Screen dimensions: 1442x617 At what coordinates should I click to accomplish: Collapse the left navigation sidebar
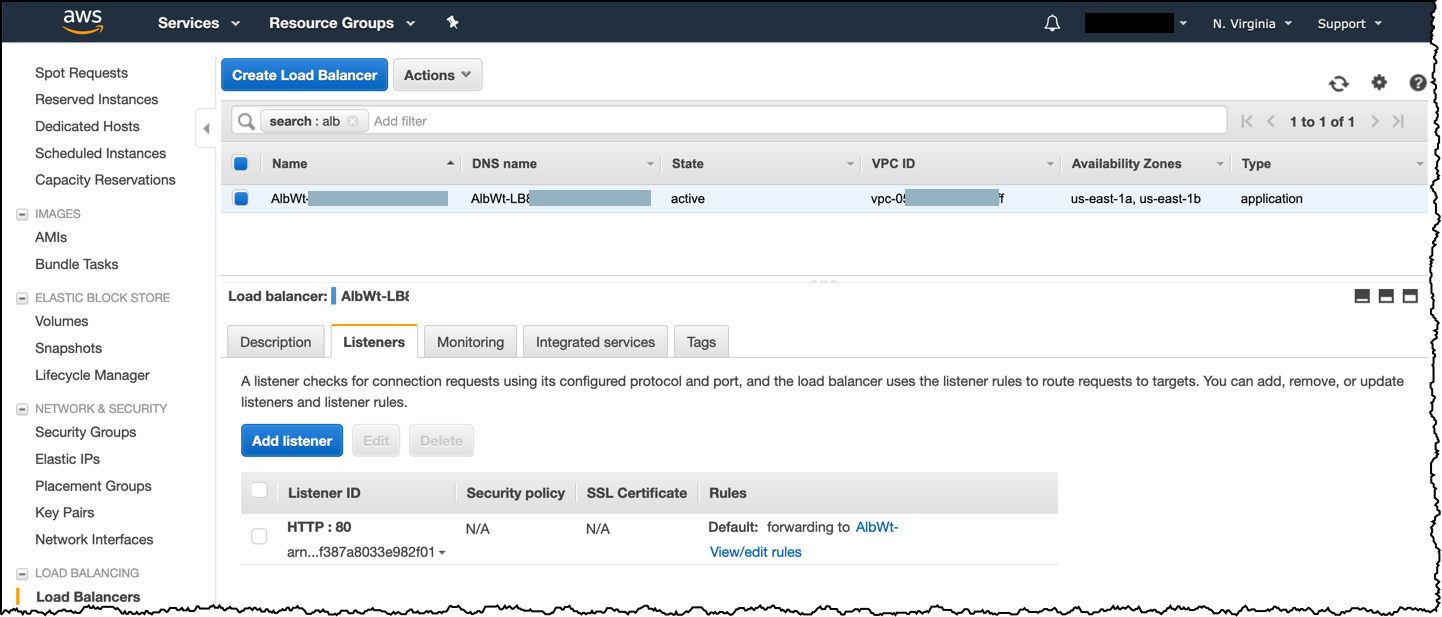(206, 129)
